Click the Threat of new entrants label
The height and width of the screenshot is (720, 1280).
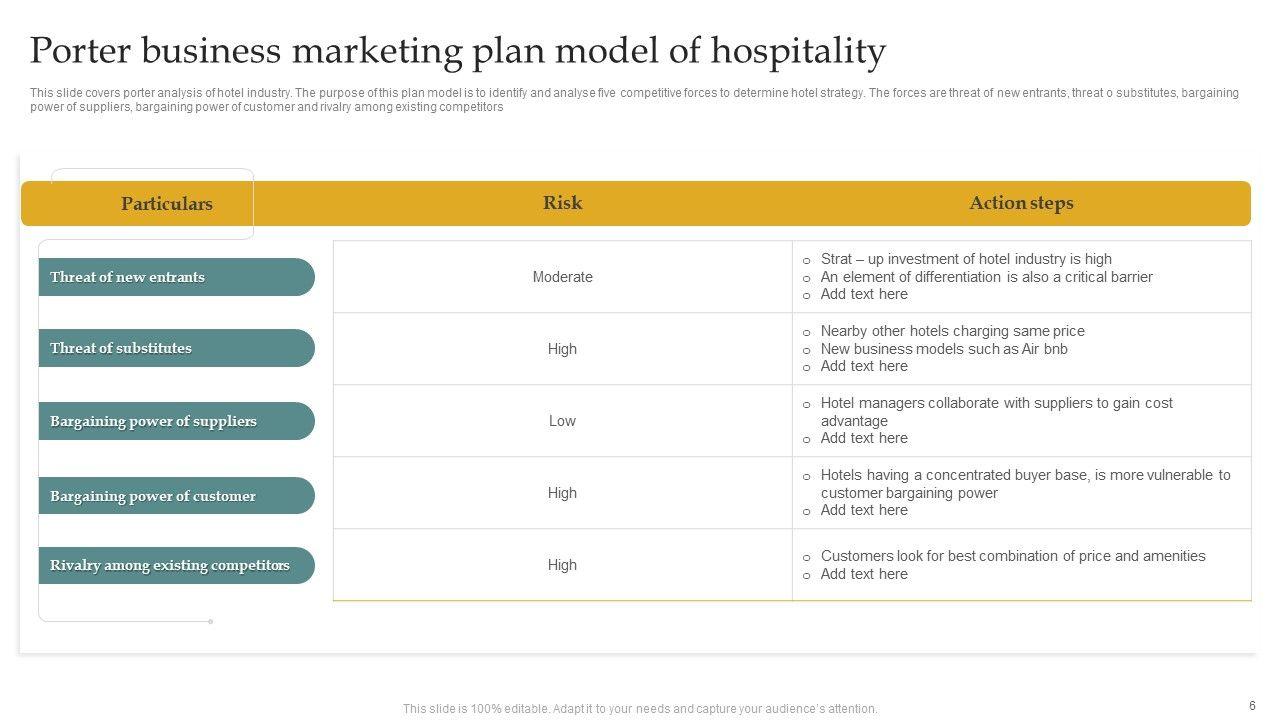pos(128,277)
